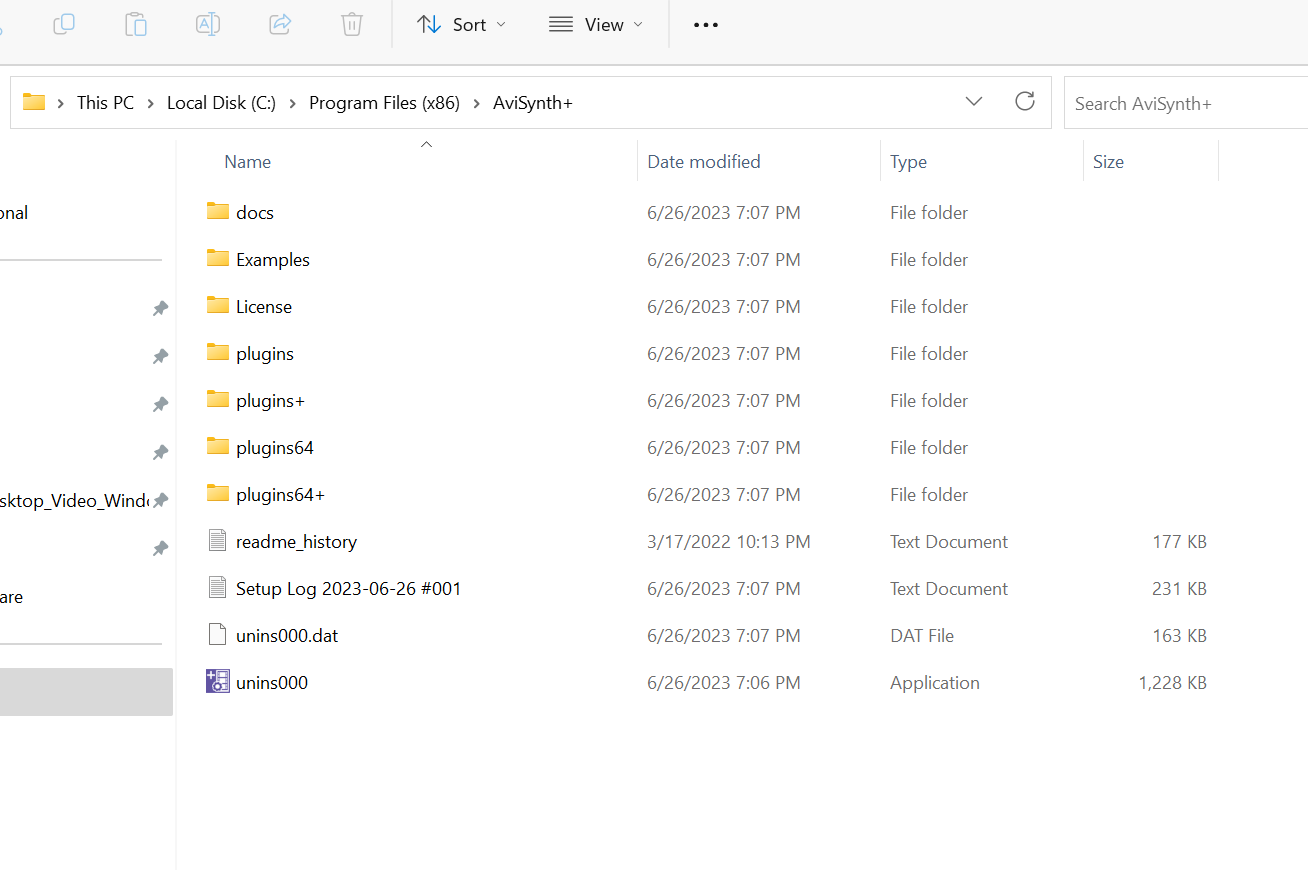Navigate to Program Files (x86) breadcrumb
1308x870 pixels.
[384, 103]
